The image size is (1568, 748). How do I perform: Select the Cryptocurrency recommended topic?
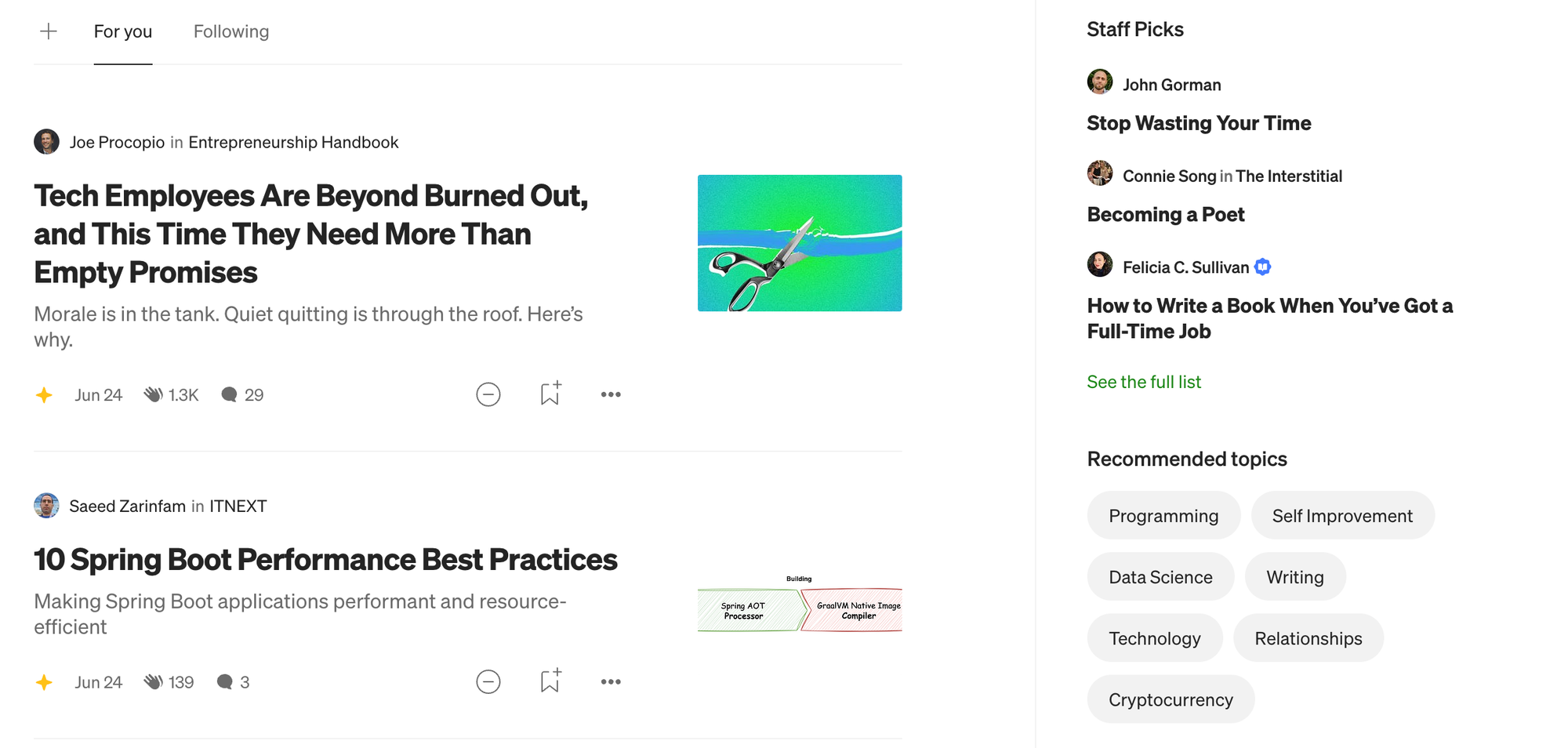point(1171,699)
